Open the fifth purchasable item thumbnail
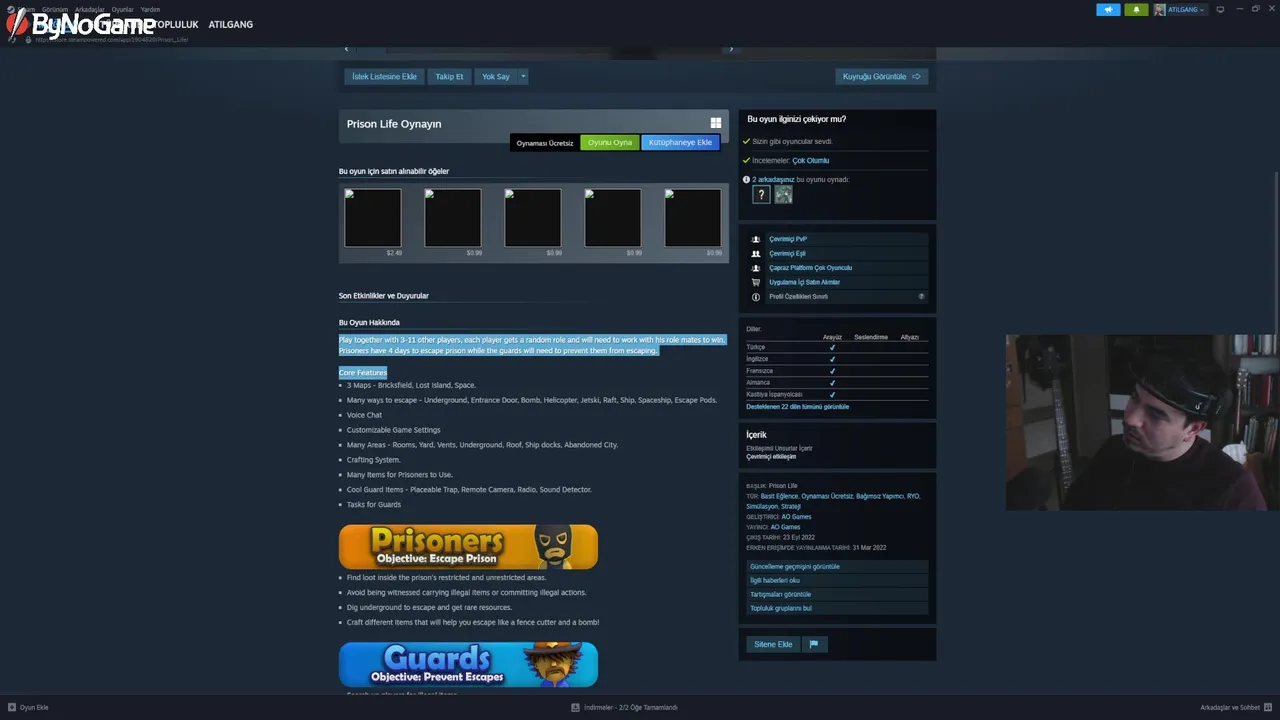The width and height of the screenshot is (1280, 720). 693,218
